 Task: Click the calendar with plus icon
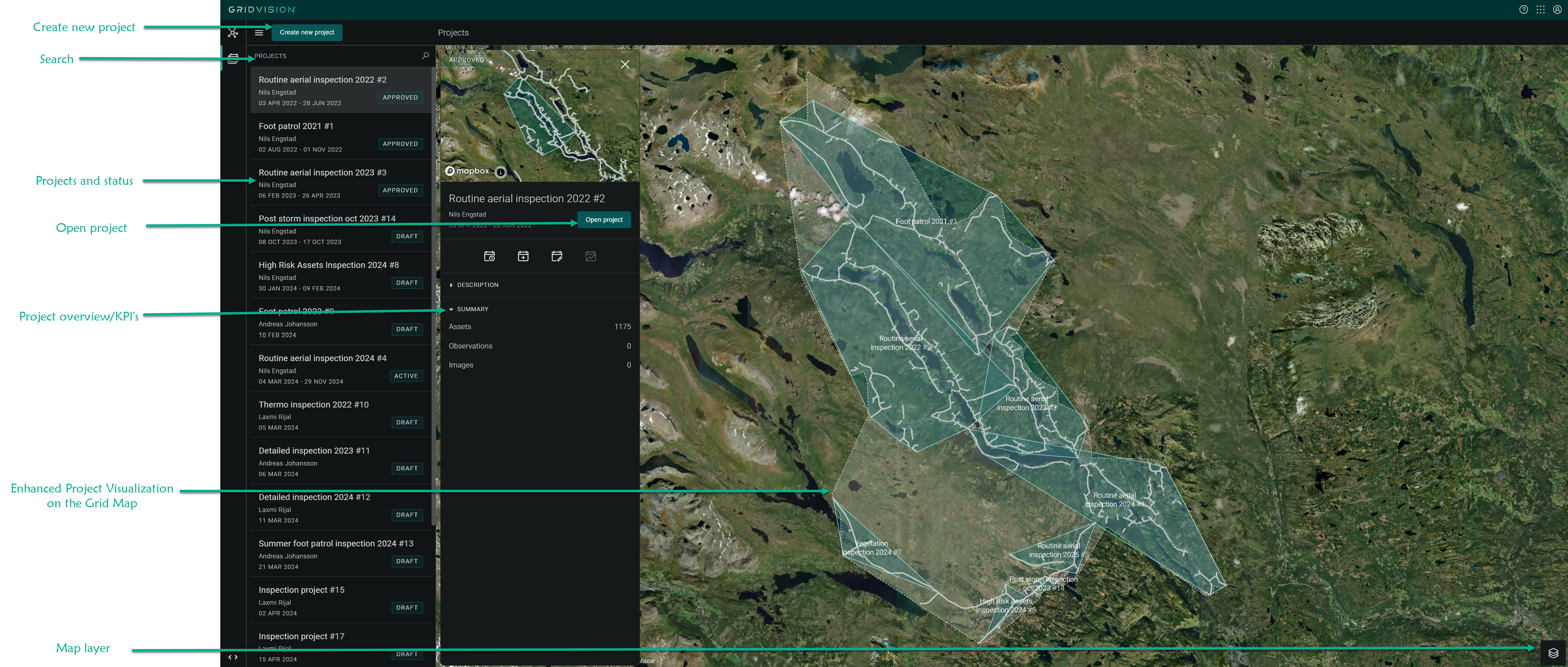(x=523, y=256)
